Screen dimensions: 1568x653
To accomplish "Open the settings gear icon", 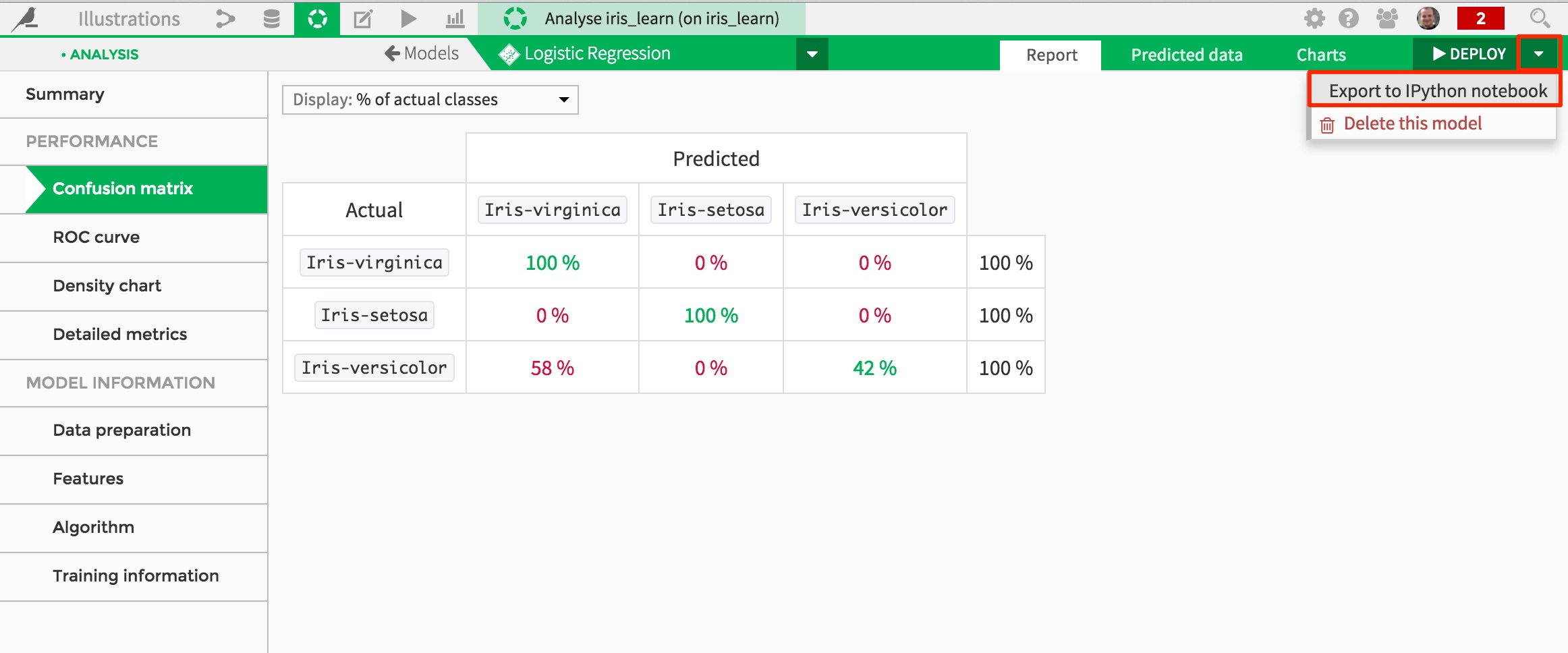I will coord(1314,18).
